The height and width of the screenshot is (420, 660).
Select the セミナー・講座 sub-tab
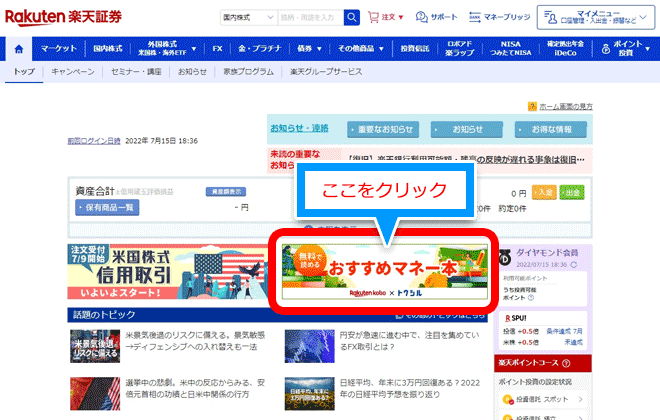pyautogui.click(x=136, y=72)
